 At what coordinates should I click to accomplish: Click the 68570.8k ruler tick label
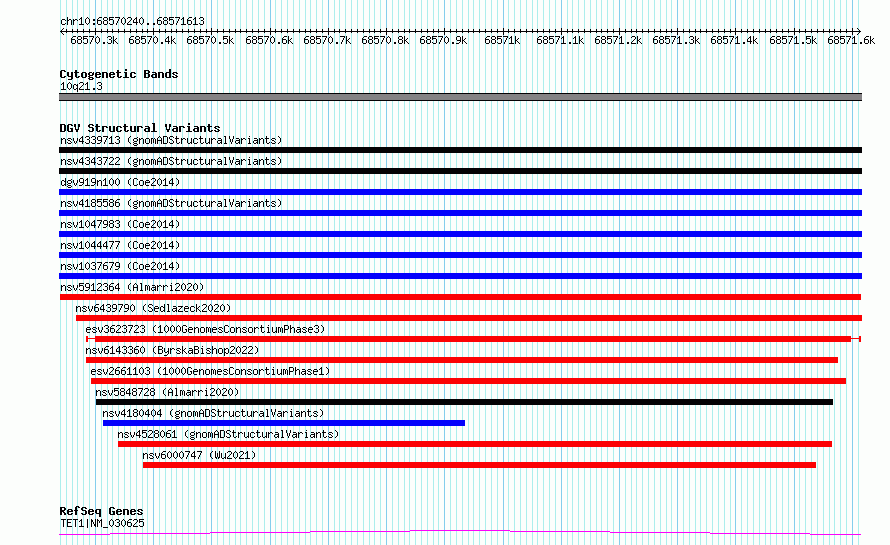(385, 41)
